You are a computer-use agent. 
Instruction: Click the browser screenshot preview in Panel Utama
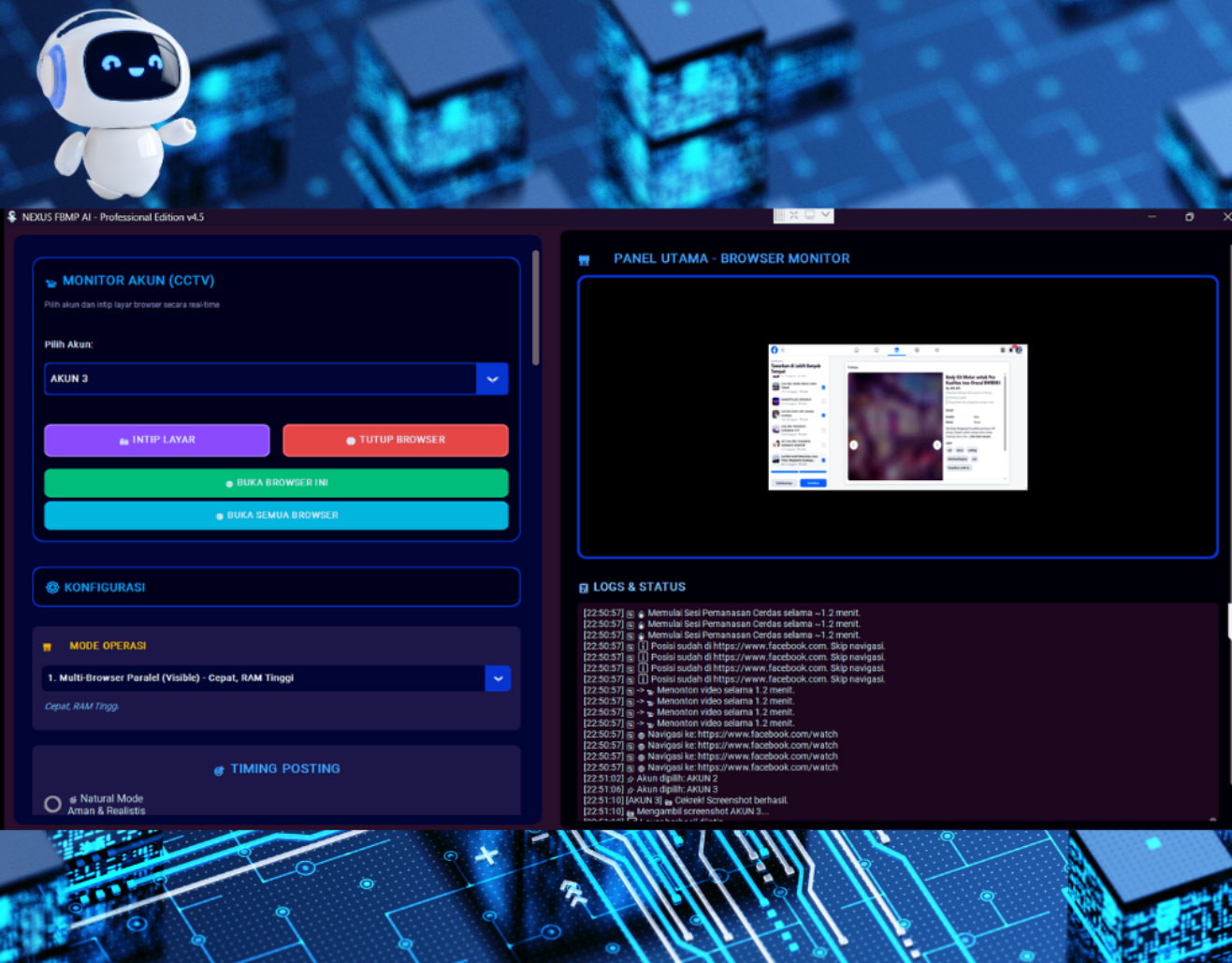pos(896,416)
